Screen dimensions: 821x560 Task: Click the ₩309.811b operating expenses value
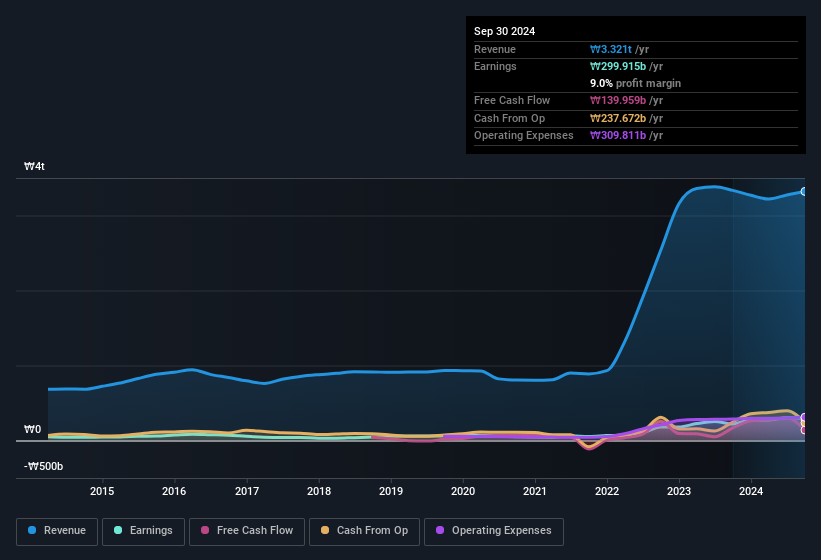tap(618, 136)
